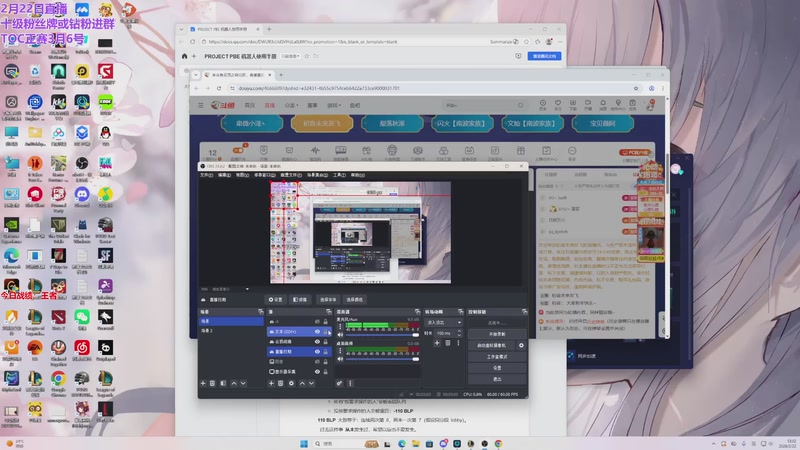Go to Douyu 直播 live tab

269,105
